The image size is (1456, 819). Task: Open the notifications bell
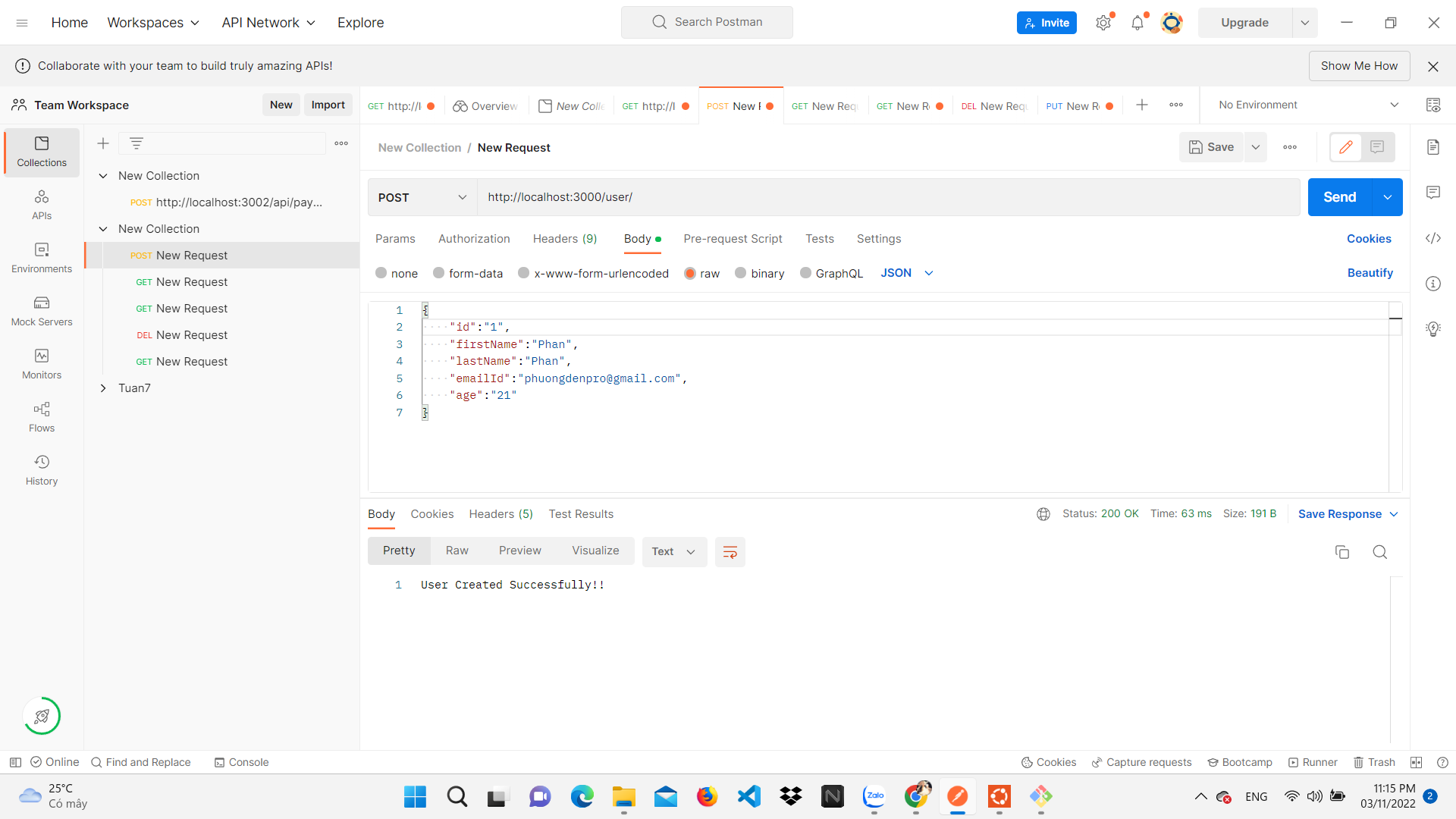(x=1137, y=23)
